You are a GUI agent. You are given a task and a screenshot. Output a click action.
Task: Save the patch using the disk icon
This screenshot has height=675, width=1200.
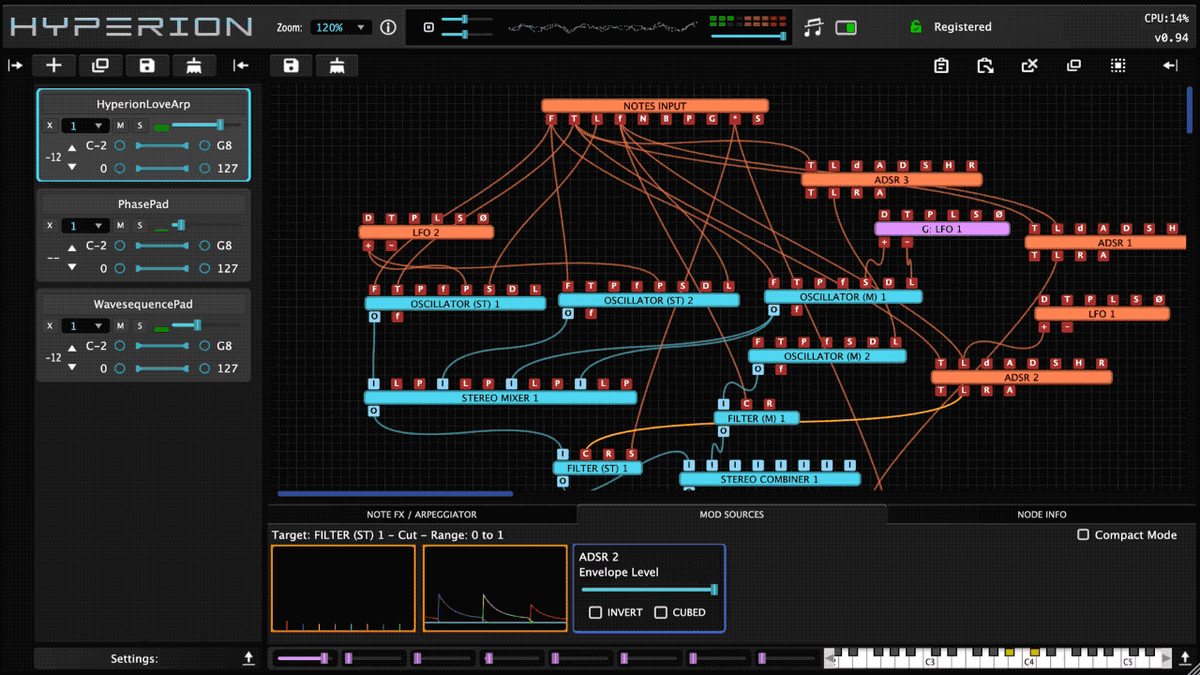[x=147, y=65]
